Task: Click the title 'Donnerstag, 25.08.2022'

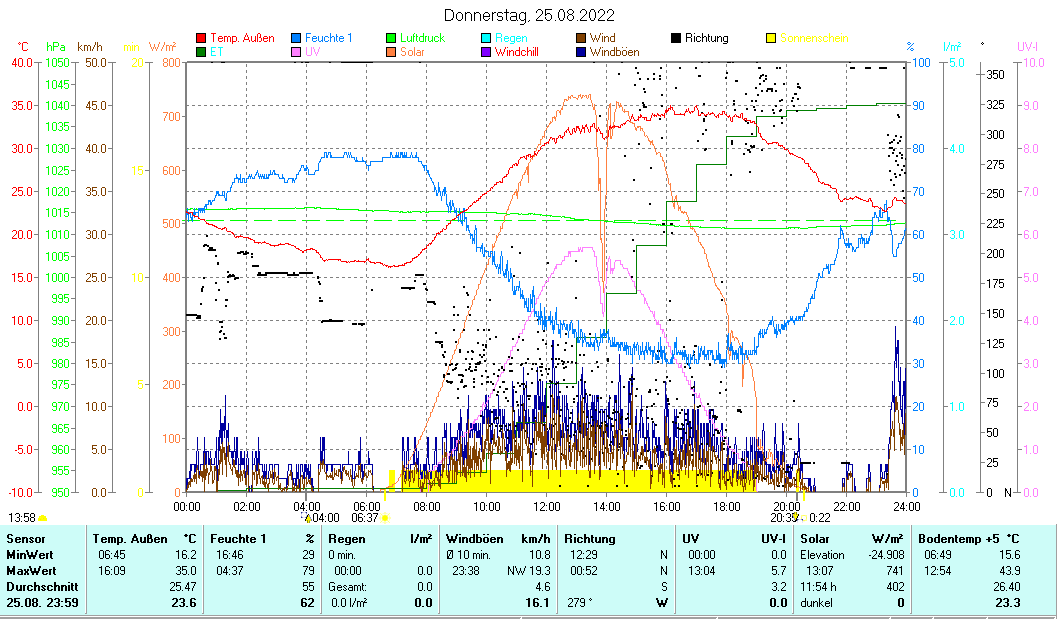Action: pyautogui.click(x=529, y=15)
